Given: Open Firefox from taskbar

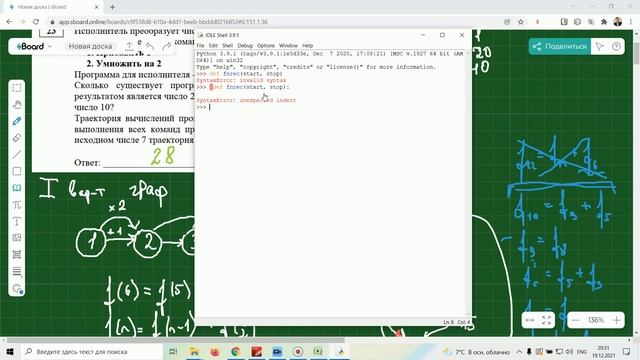Looking at the screenshot, I should tap(215, 351).
